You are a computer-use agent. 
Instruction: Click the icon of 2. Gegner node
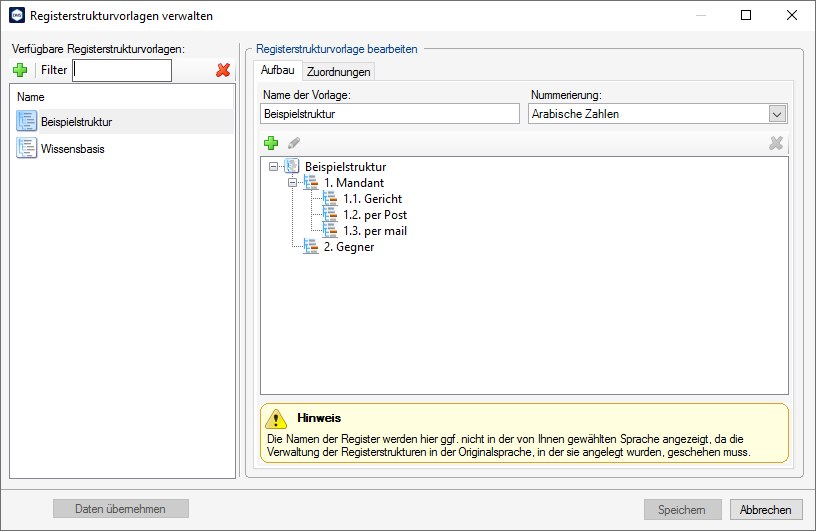click(311, 246)
